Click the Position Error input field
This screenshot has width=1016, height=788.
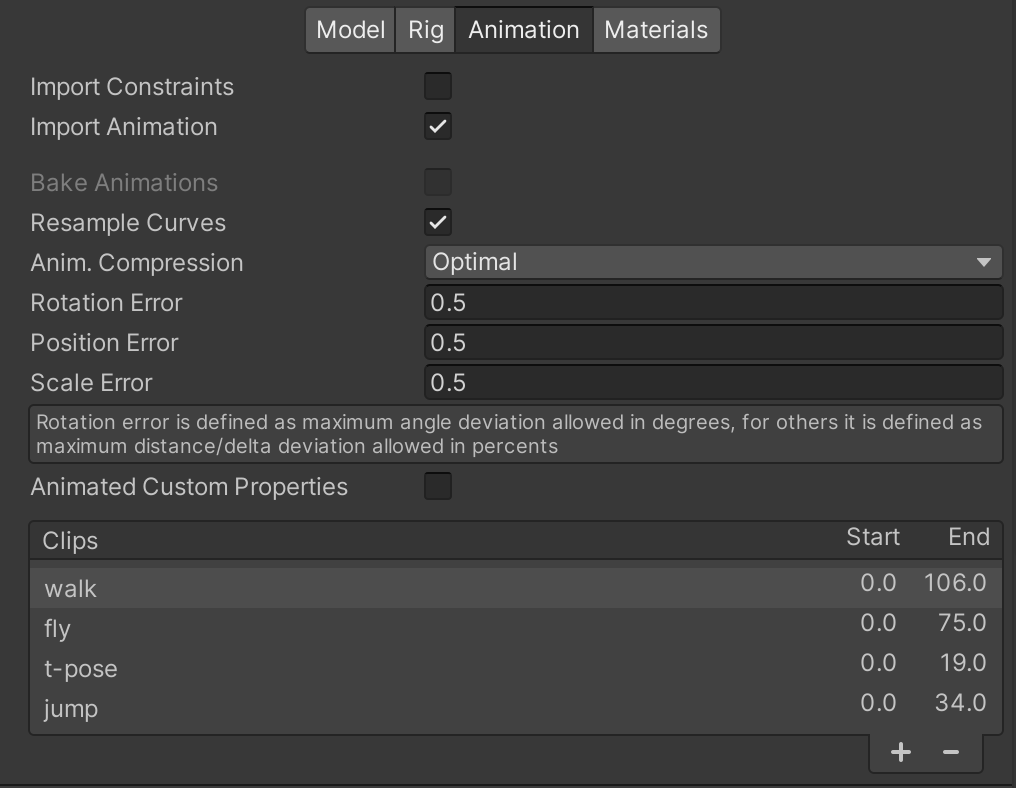pos(713,342)
